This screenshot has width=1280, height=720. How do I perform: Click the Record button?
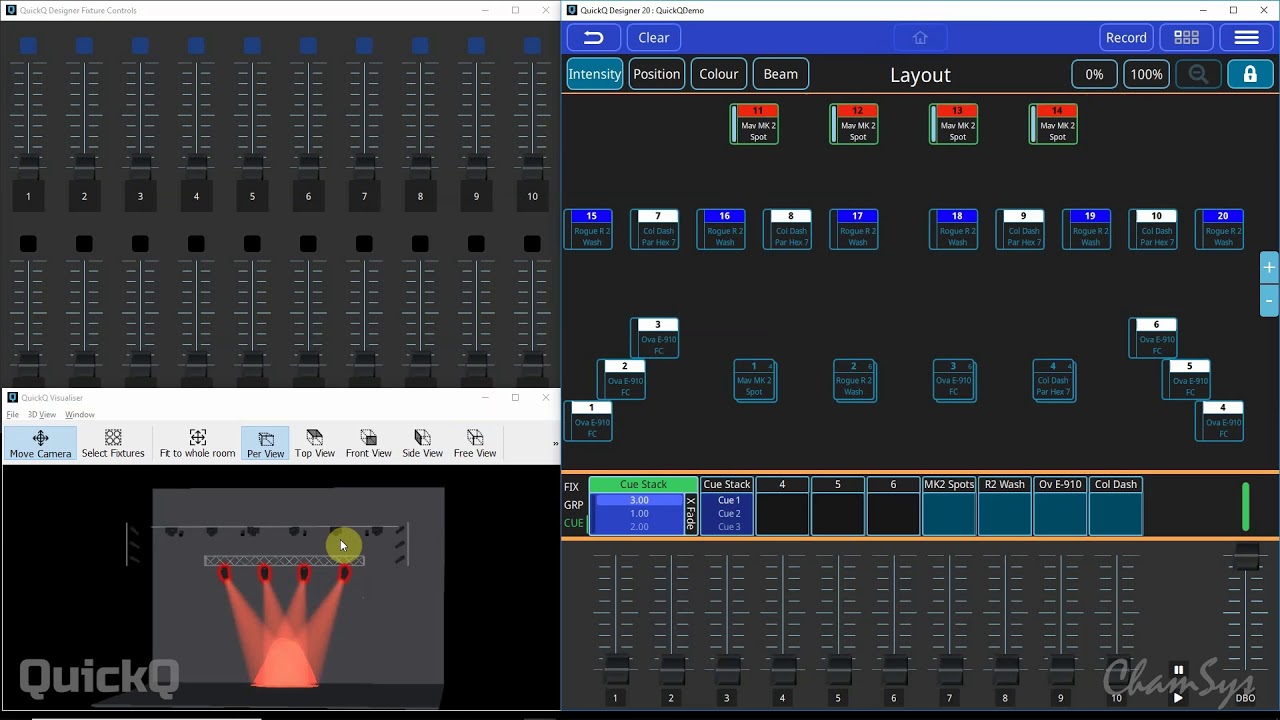coord(1126,38)
